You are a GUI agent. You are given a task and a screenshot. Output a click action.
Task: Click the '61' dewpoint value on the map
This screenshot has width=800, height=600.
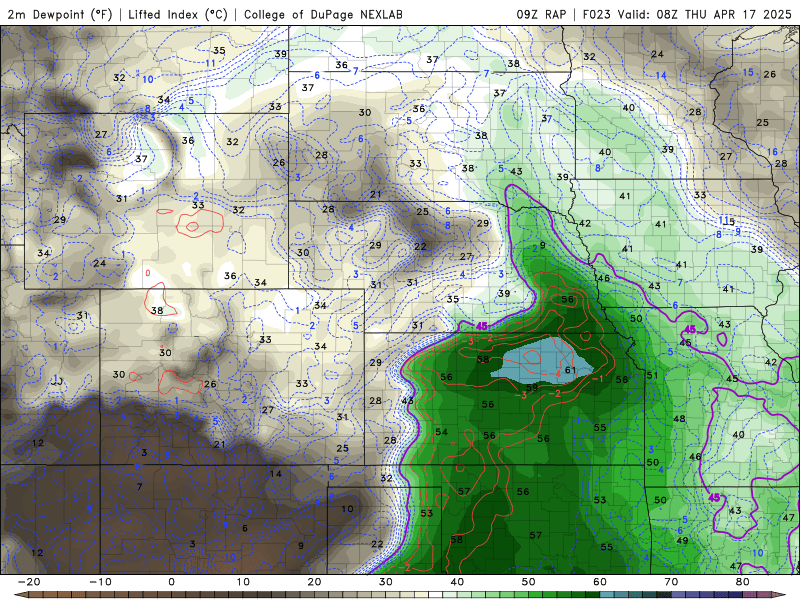pos(570,370)
